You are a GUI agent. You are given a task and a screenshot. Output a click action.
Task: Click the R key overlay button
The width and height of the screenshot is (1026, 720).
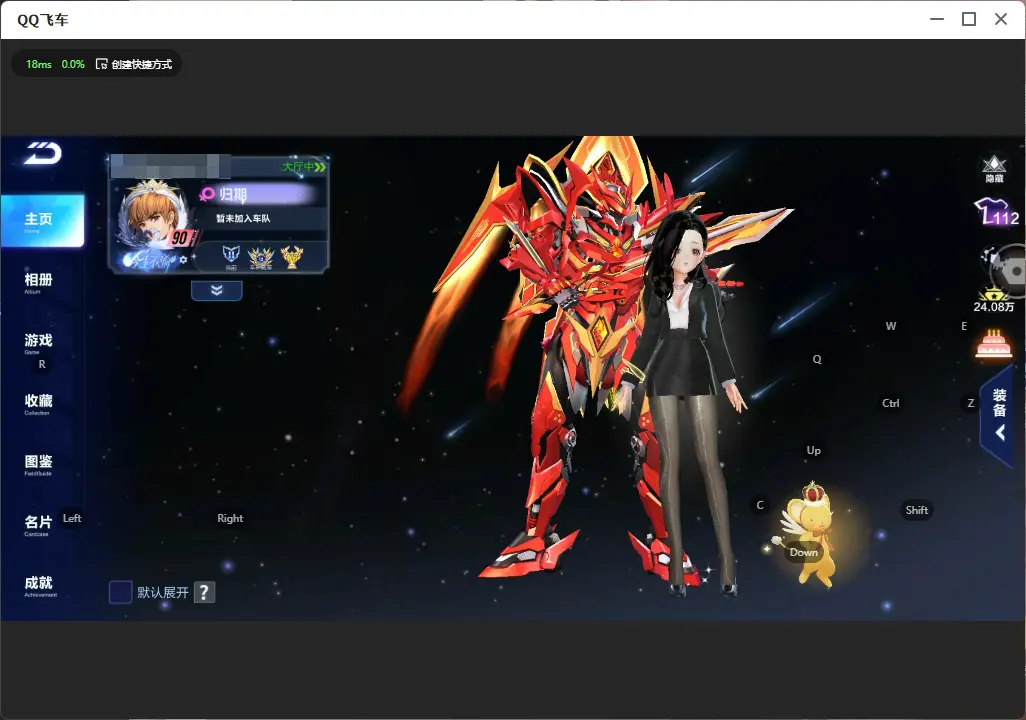point(42,365)
